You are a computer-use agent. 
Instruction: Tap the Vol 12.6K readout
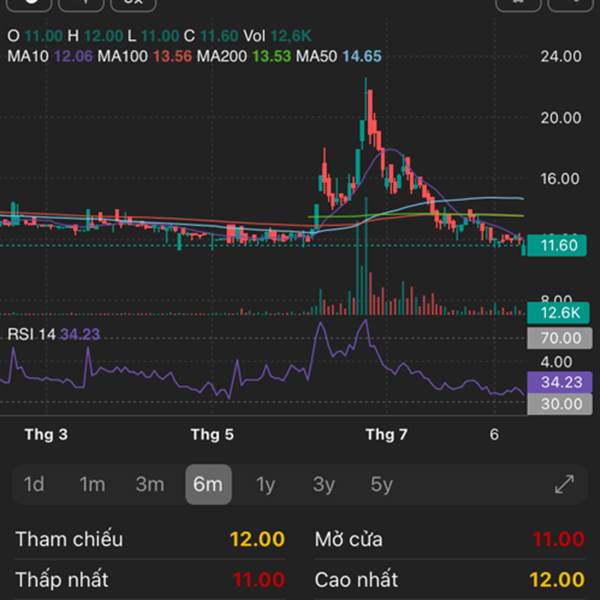tap(277, 36)
